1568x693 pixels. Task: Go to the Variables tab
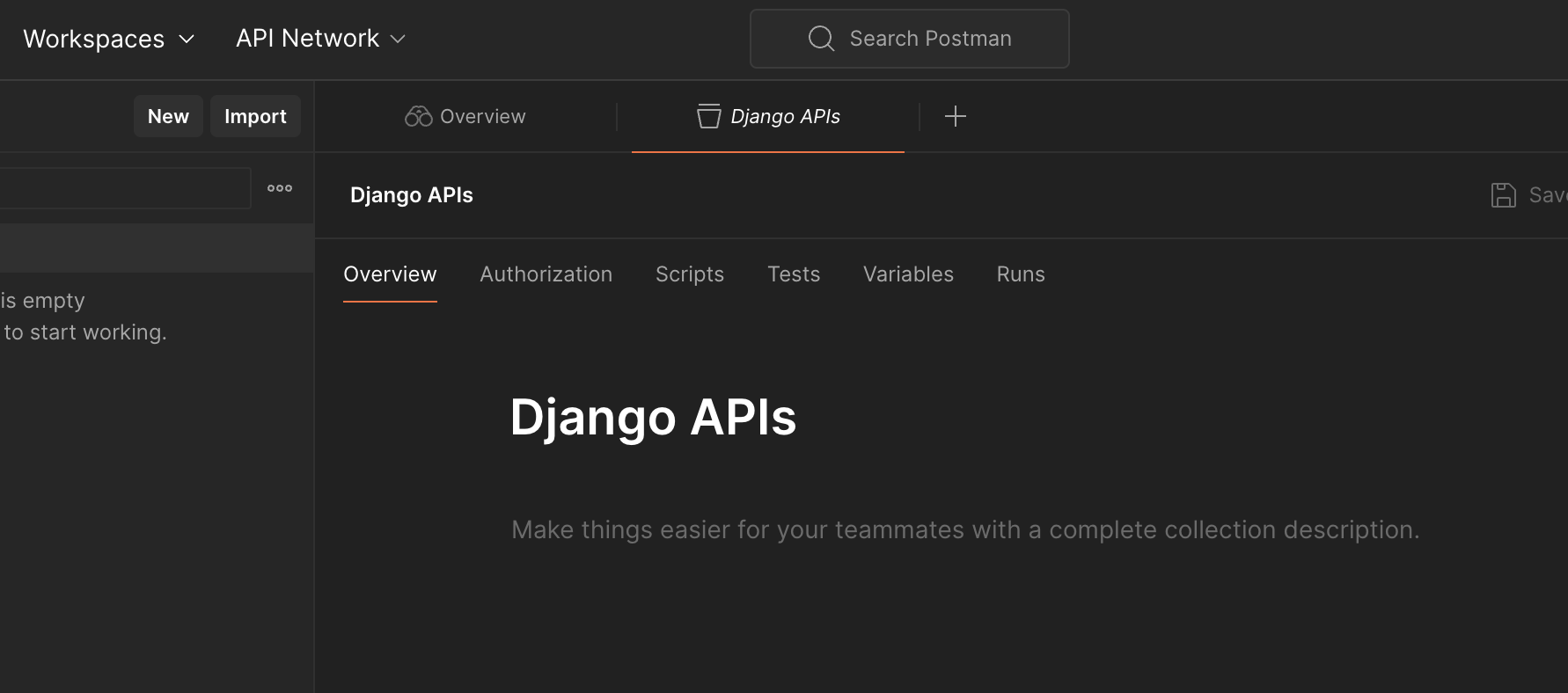[908, 274]
